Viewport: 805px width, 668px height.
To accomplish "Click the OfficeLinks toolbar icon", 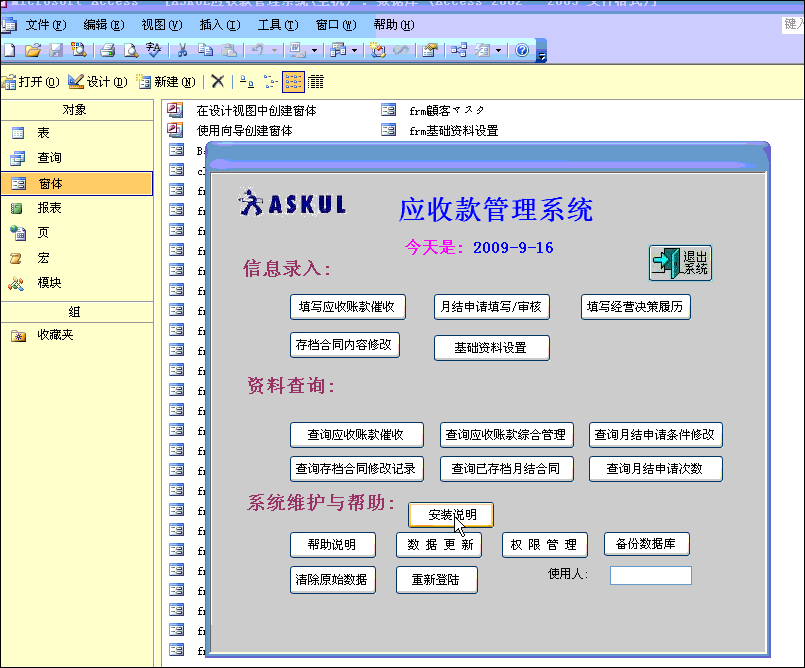I will click(296, 50).
